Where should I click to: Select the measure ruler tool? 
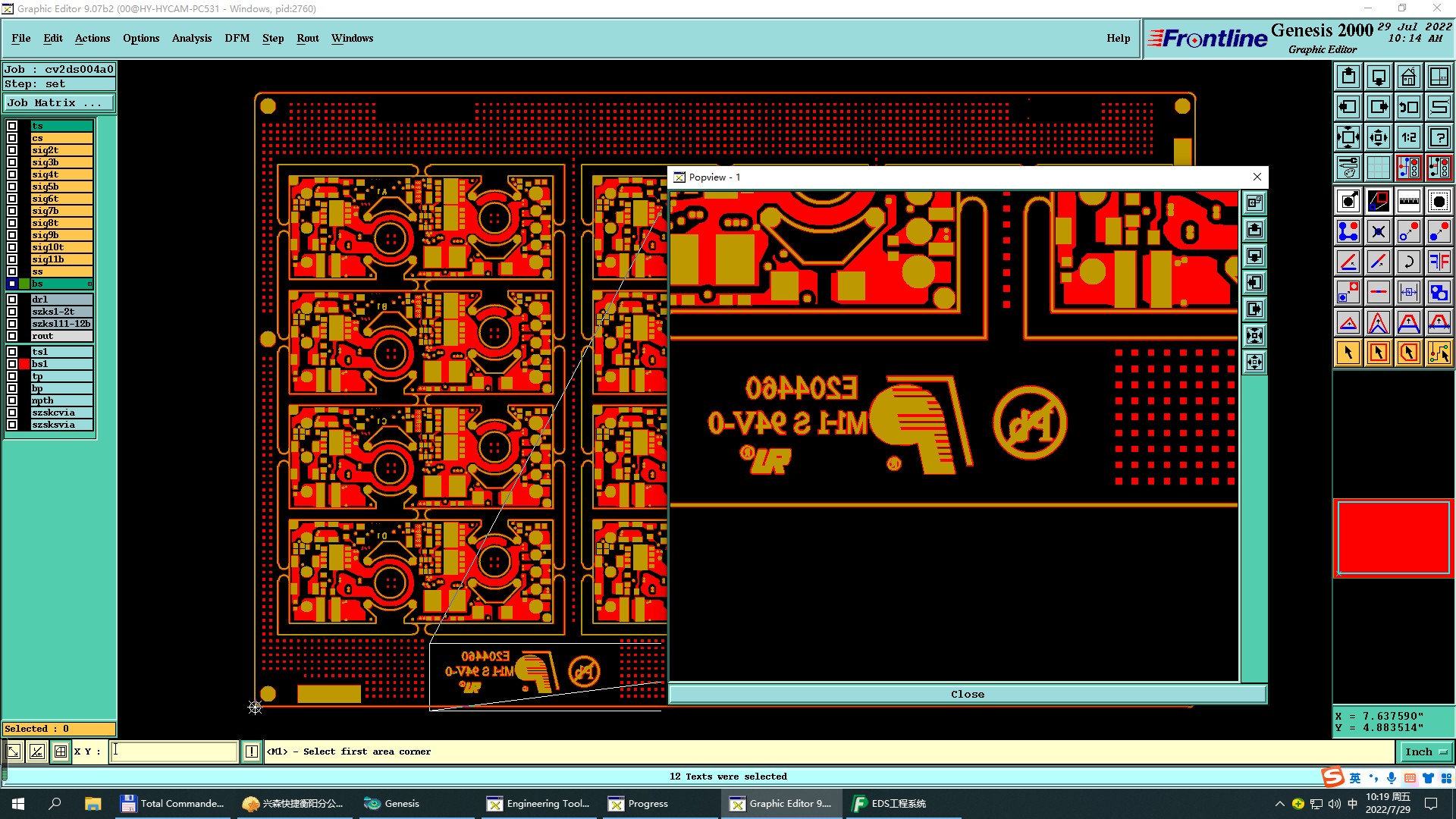tap(1408, 201)
